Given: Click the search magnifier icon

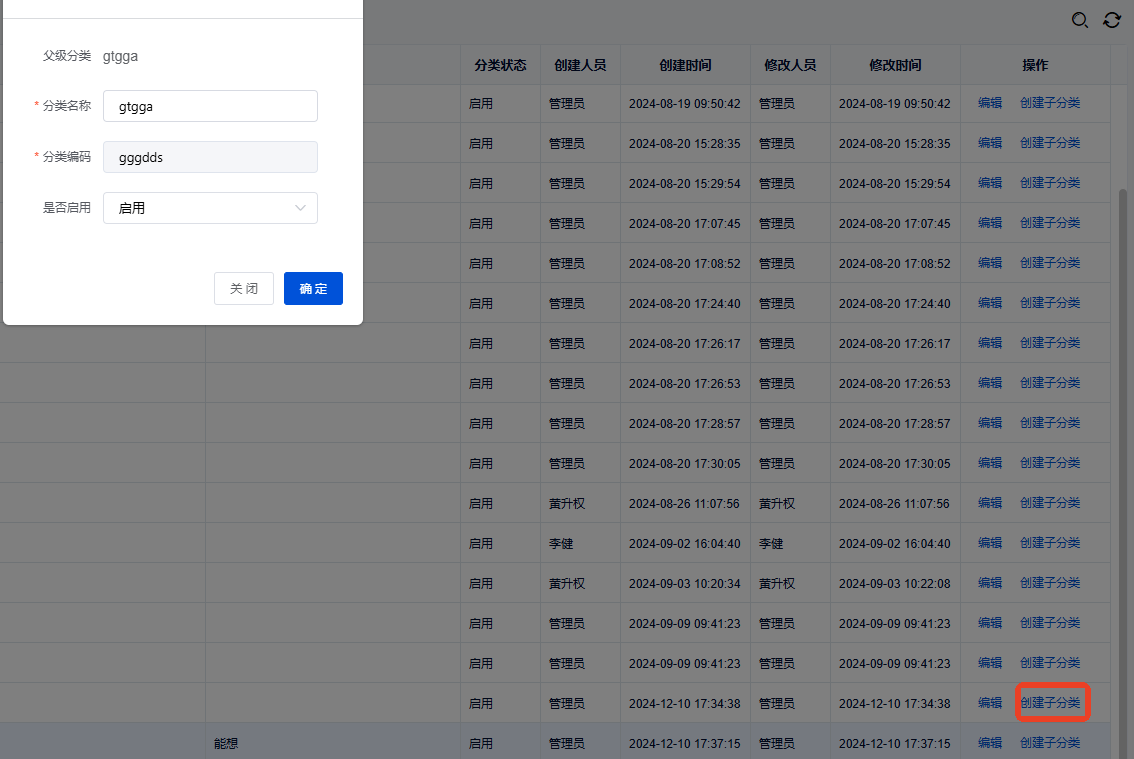Looking at the screenshot, I should [1080, 20].
